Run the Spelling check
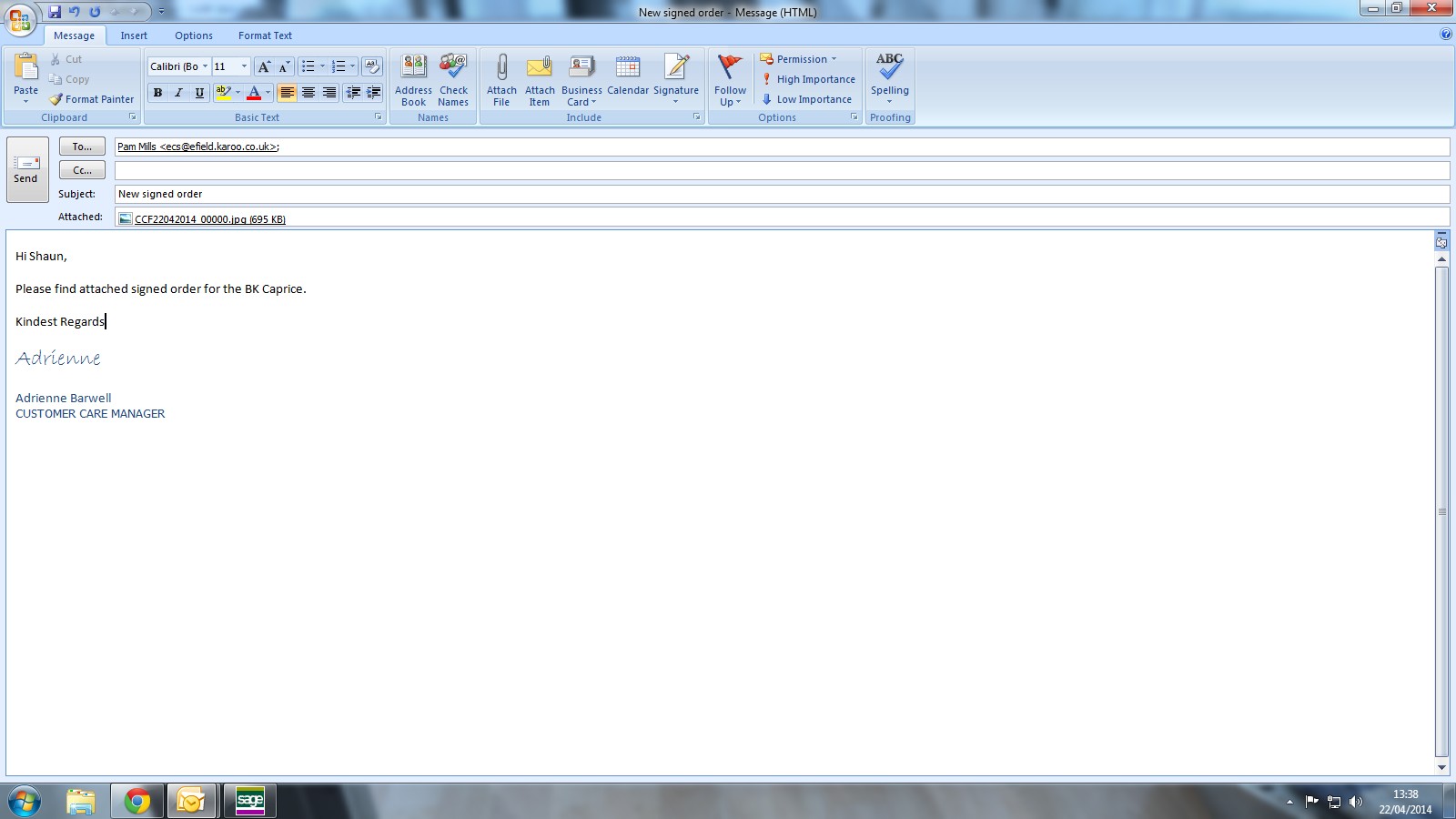Viewport: 1456px width, 819px height. click(x=889, y=67)
